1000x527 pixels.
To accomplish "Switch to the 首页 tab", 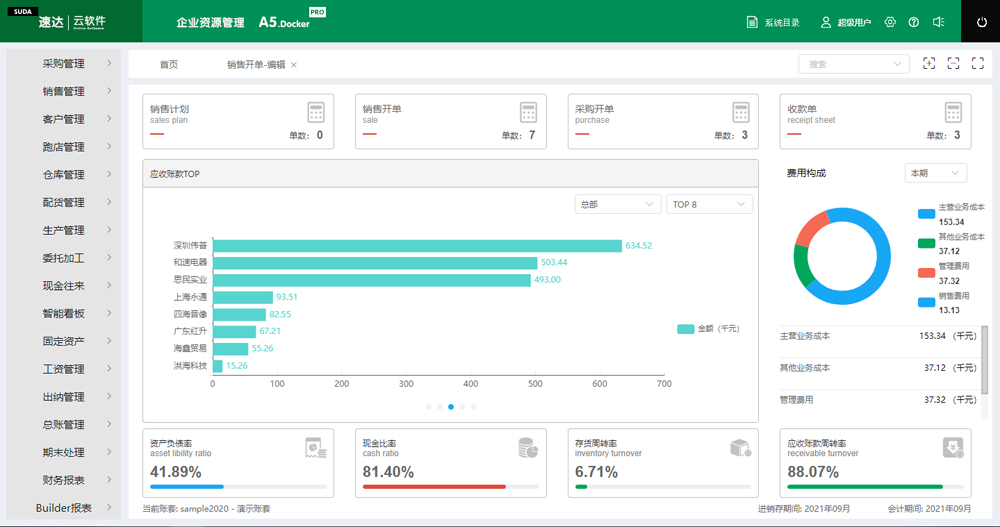I will tap(169, 64).
